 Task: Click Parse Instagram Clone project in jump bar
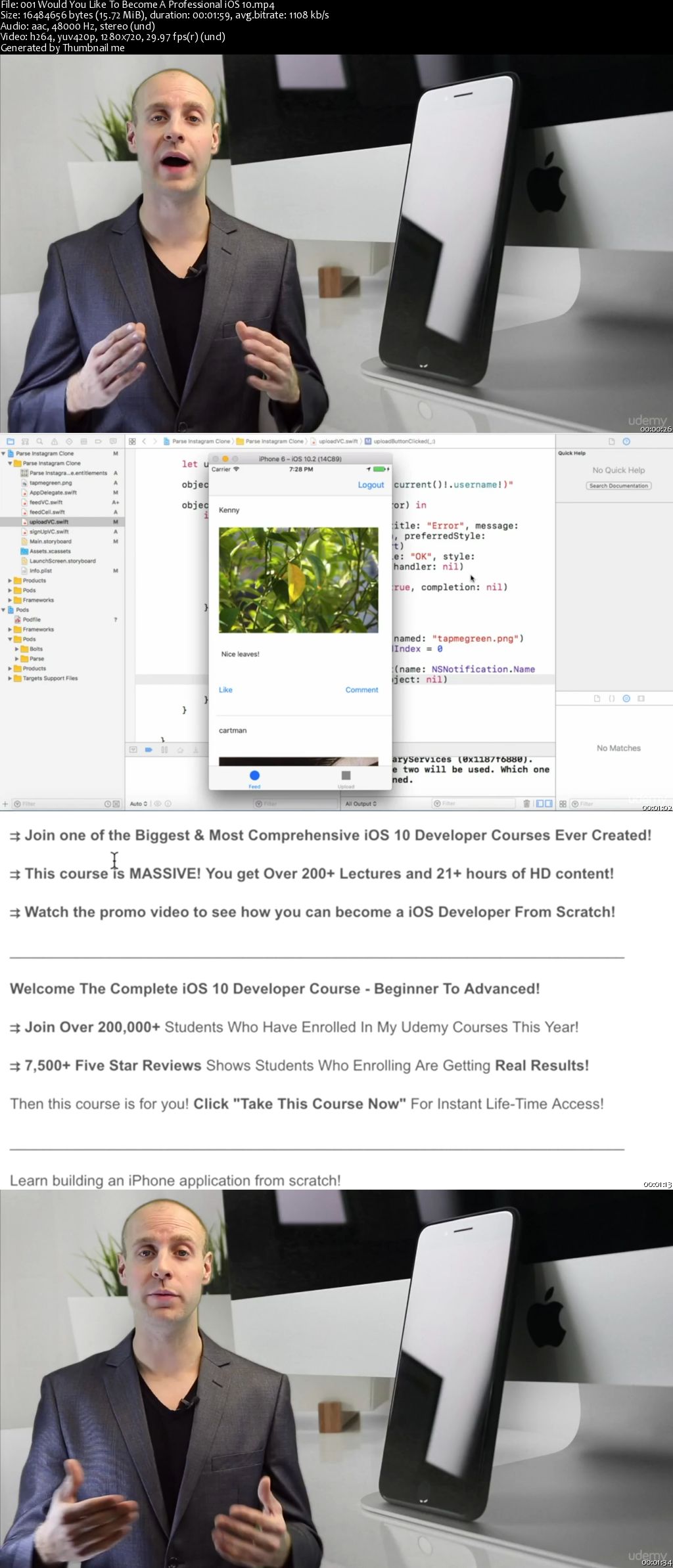coord(197,441)
